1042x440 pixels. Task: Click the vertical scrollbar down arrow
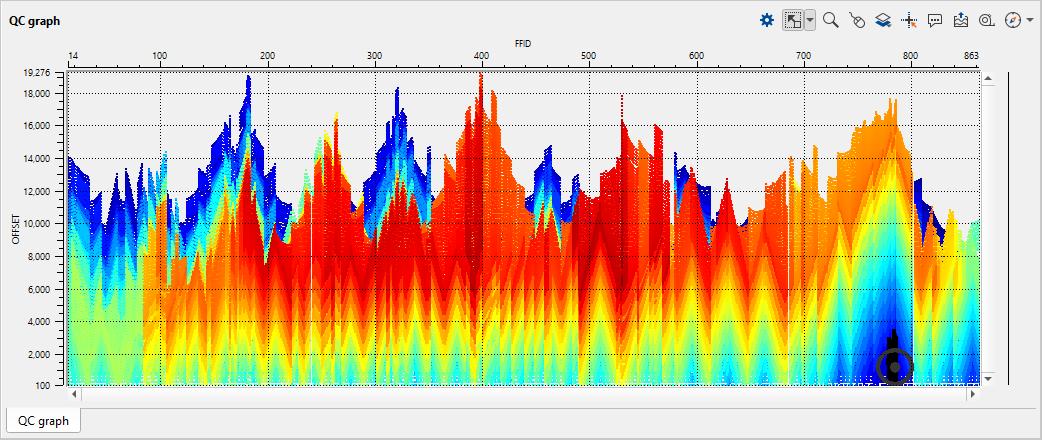pos(987,378)
